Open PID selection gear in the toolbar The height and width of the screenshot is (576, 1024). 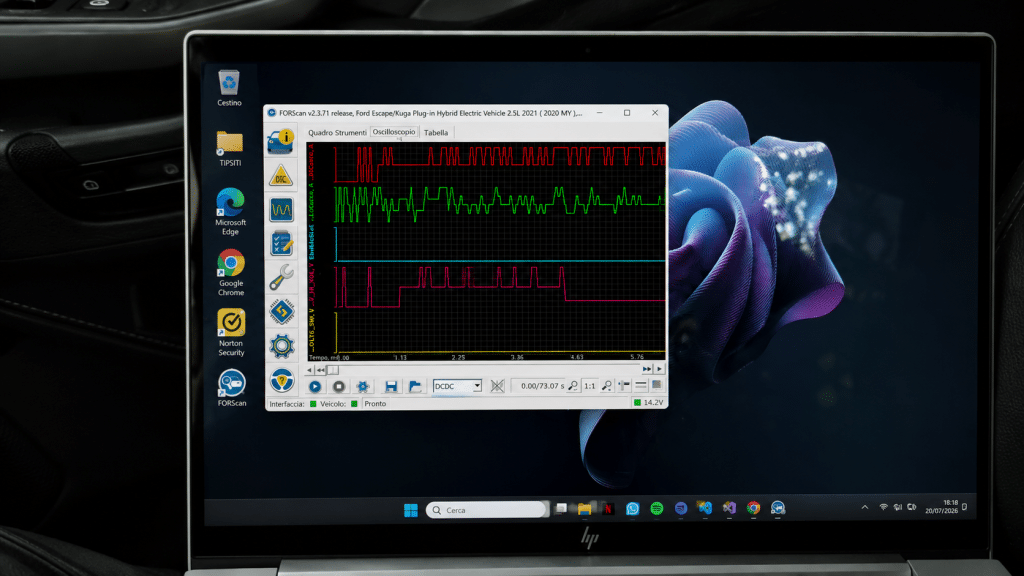coord(363,387)
